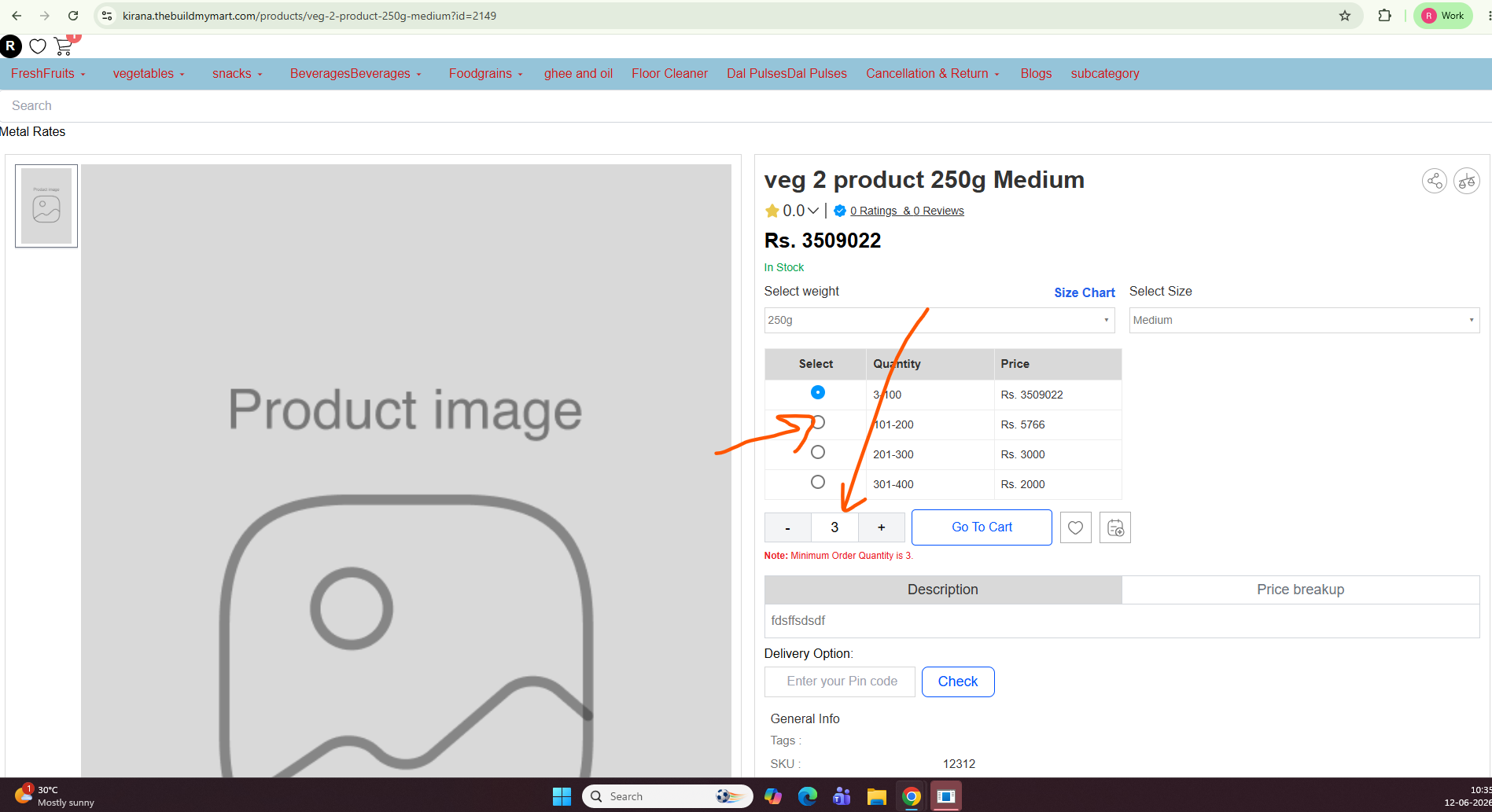Select the 301-400 quantity tier radio button
The width and height of the screenshot is (1492, 812).
[818, 482]
